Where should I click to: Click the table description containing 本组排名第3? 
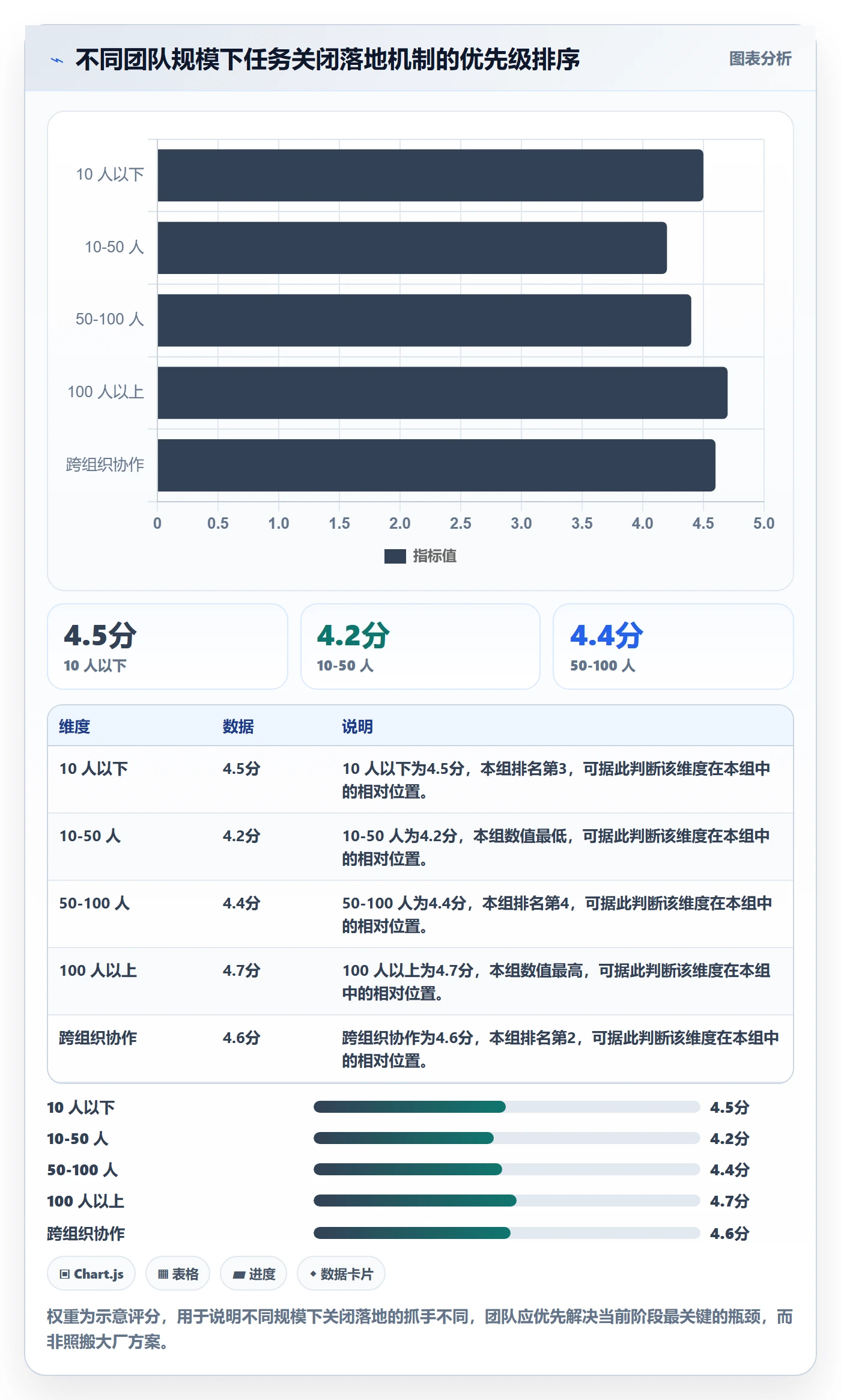[556, 780]
